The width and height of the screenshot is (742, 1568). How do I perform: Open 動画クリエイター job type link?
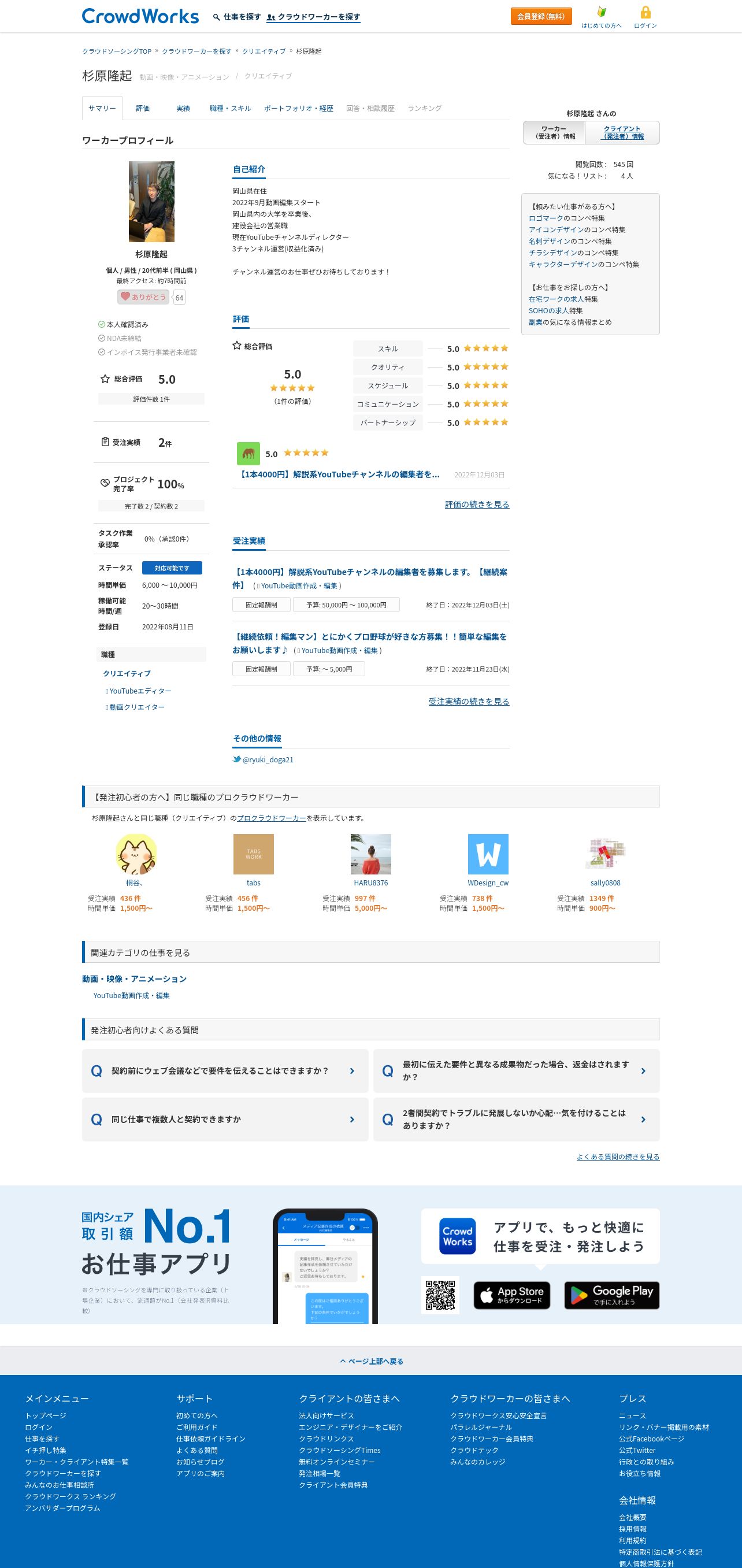(x=137, y=707)
